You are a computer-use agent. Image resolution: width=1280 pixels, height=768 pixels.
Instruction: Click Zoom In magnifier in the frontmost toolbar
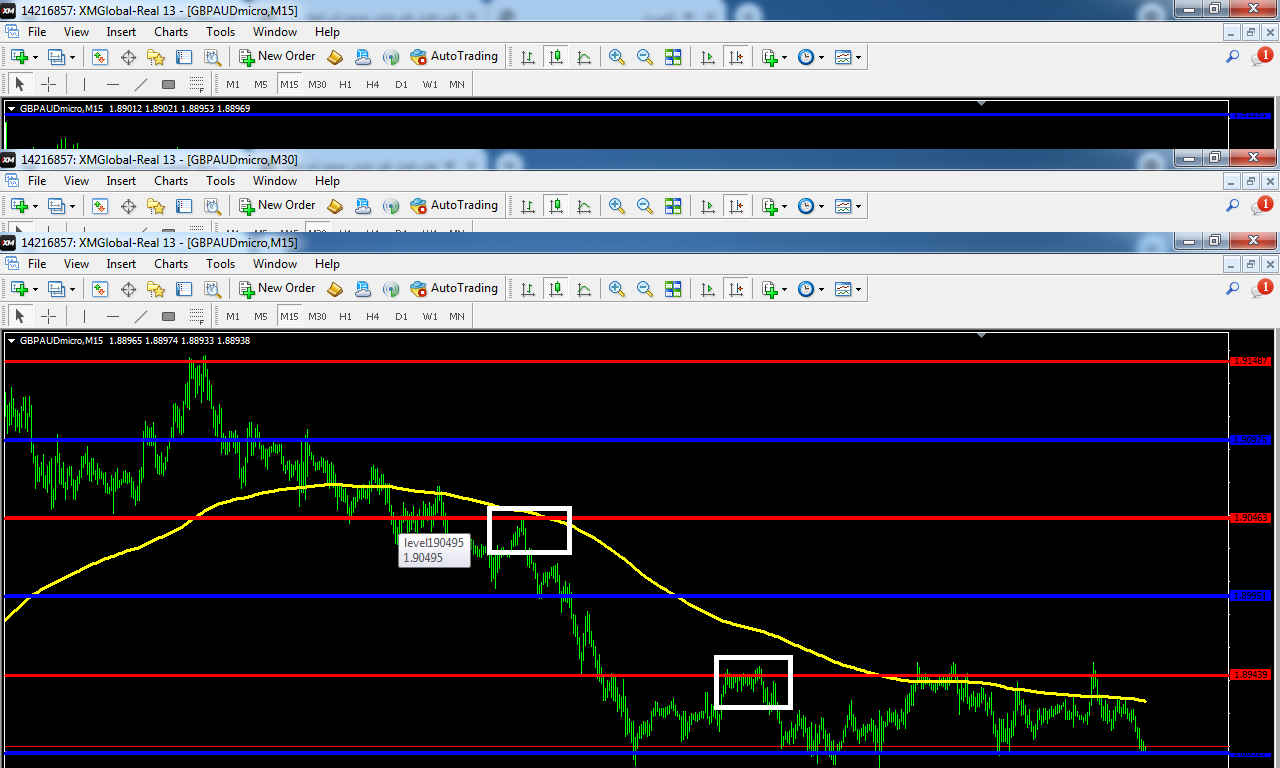coord(617,288)
